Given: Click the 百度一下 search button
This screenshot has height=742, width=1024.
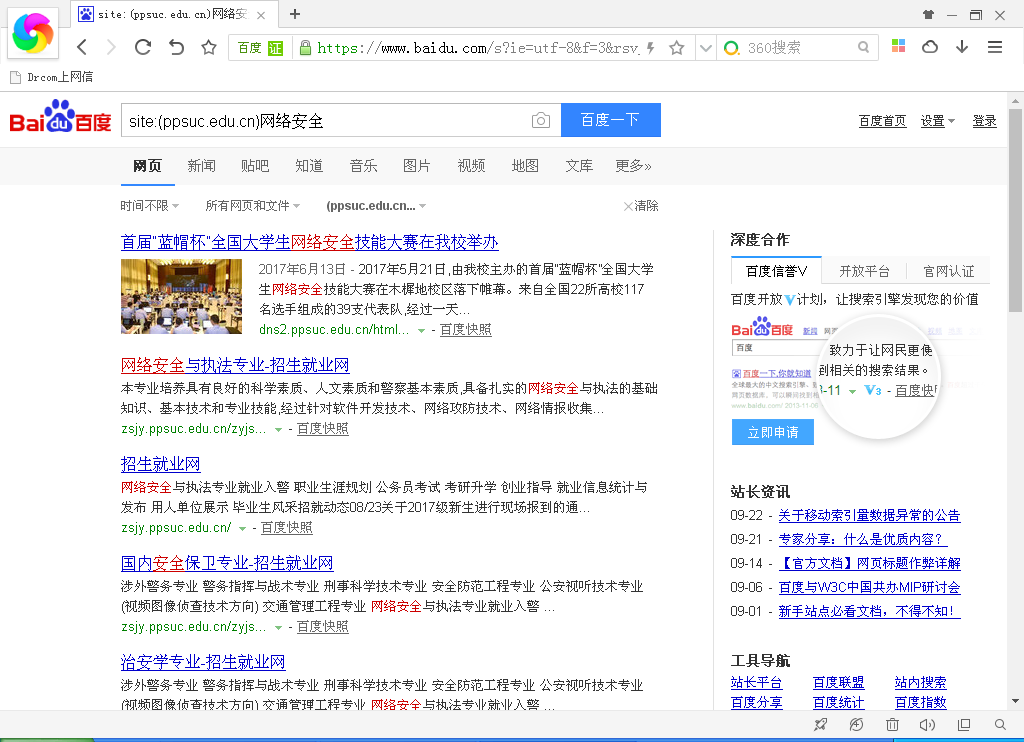Looking at the screenshot, I should [x=611, y=120].
